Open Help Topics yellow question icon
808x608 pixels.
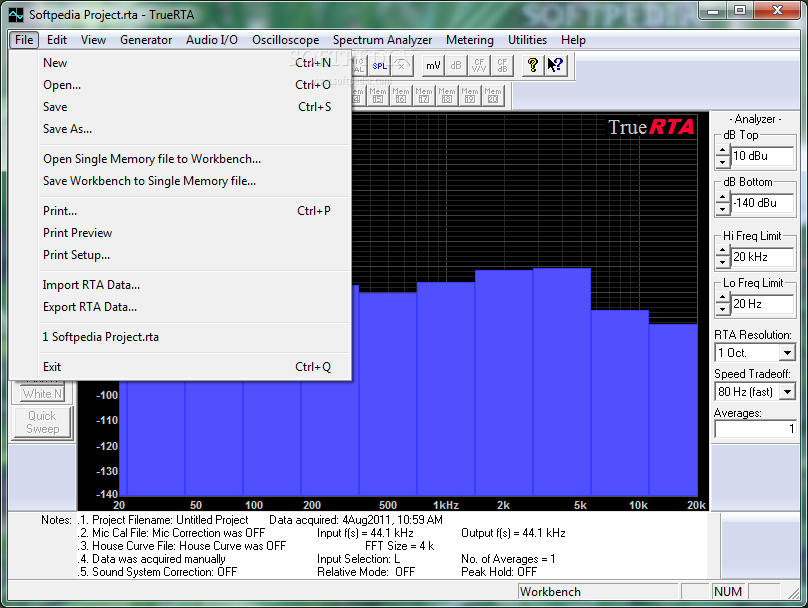click(533, 65)
